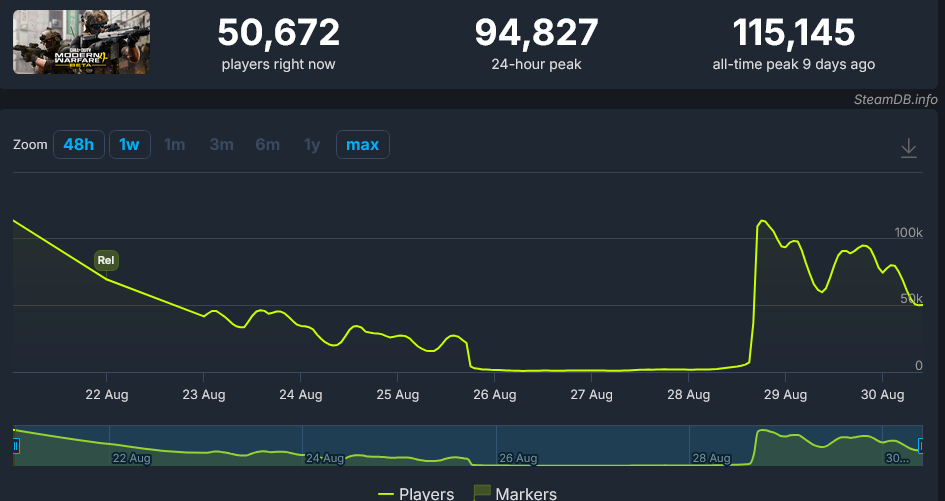This screenshot has width=945, height=501.
Task: Set chart zoom to 1m
Action: pyautogui.click(x=175, y=145)
